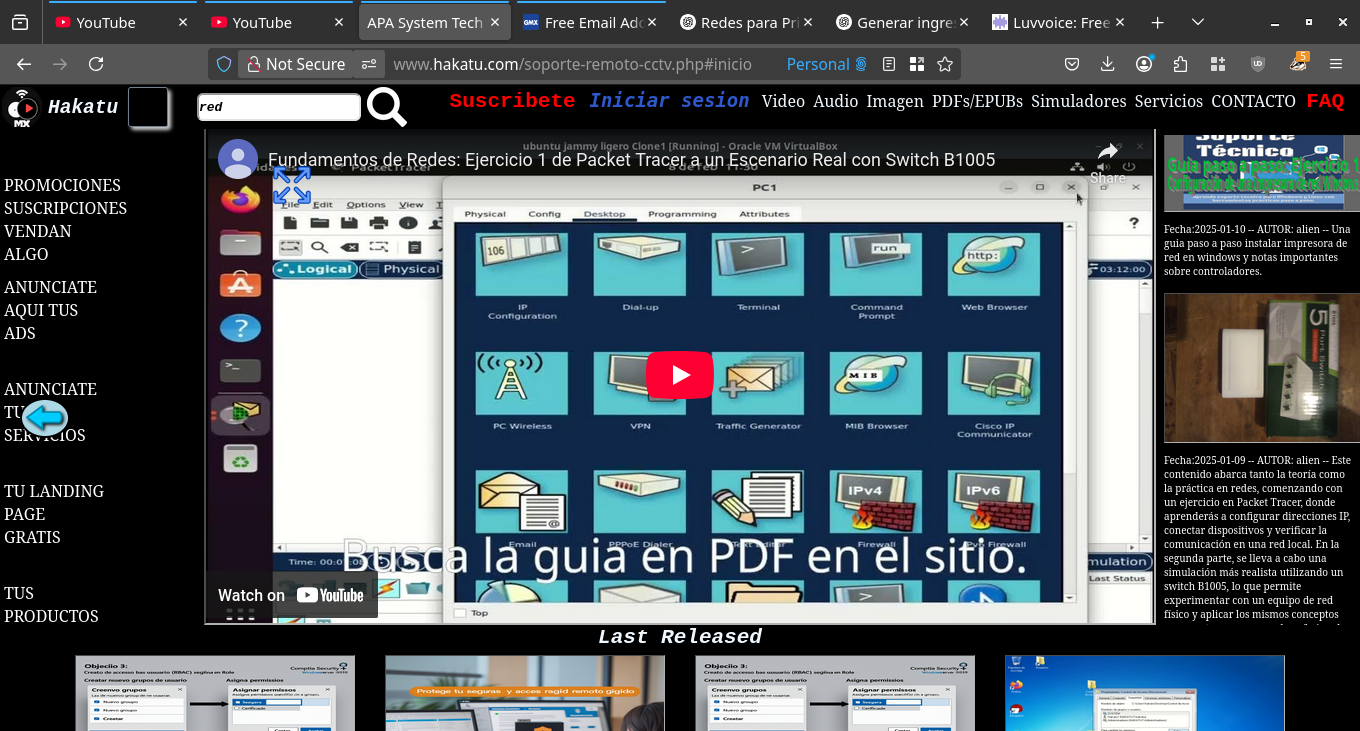The height and width of the screenshot is (731, 1360).
Task: Reload the page using the refresh icon
Action: [96, 64]
